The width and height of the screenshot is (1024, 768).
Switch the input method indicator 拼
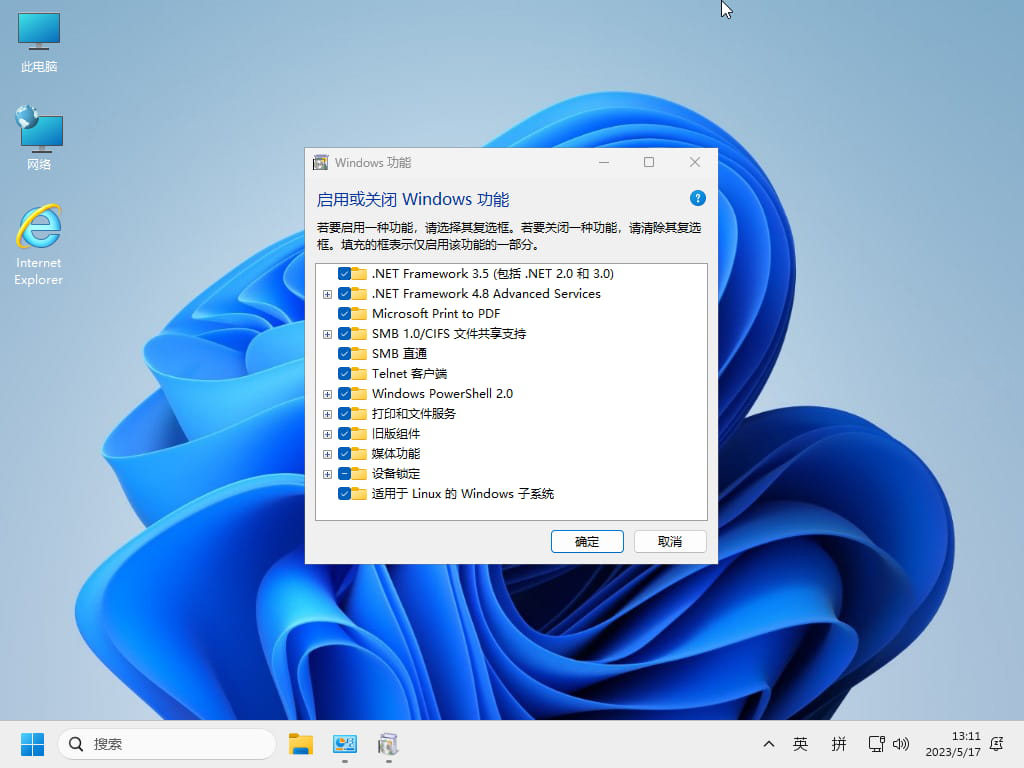838,744
